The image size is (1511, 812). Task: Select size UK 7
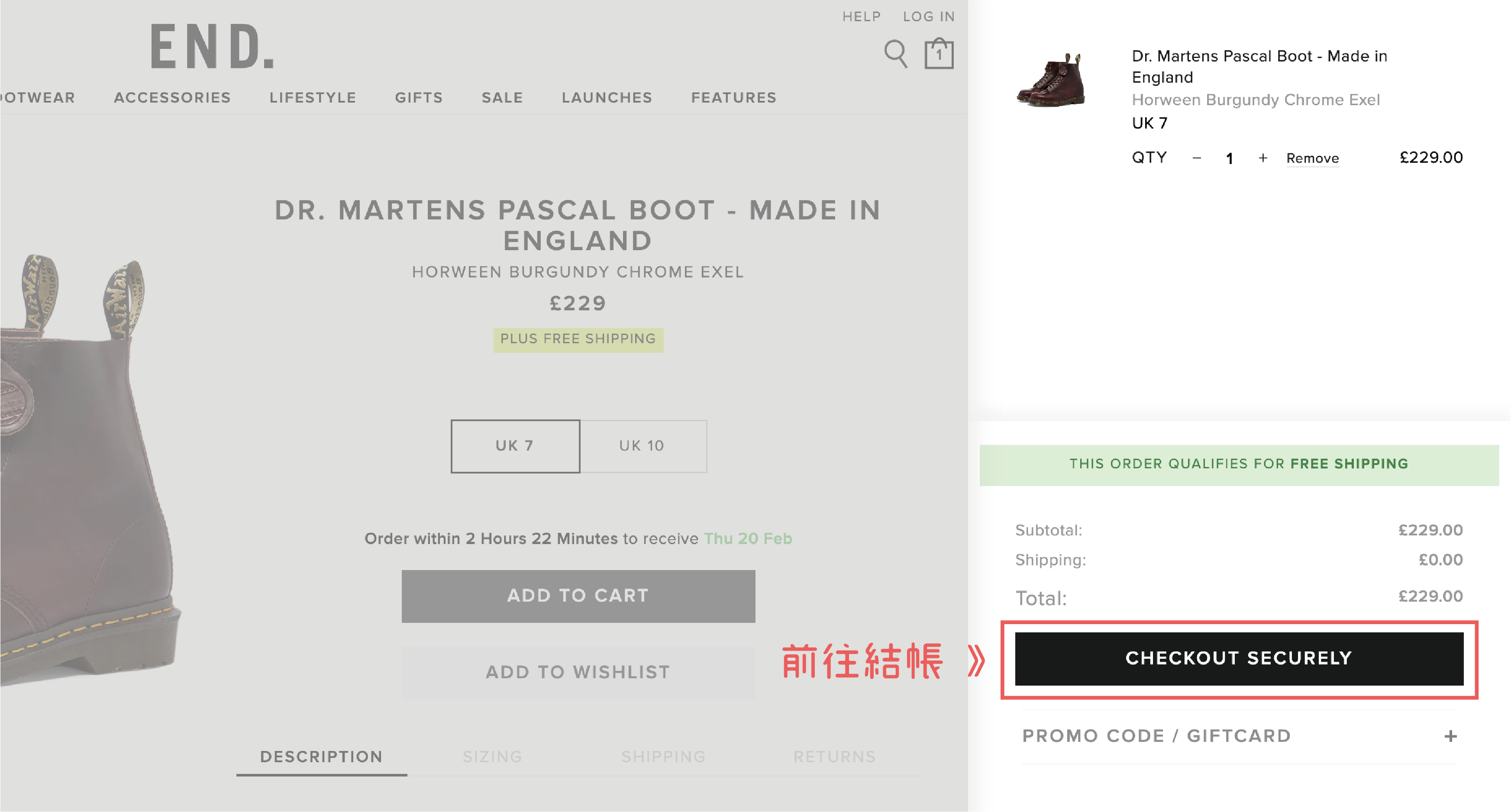pos(515,446)
